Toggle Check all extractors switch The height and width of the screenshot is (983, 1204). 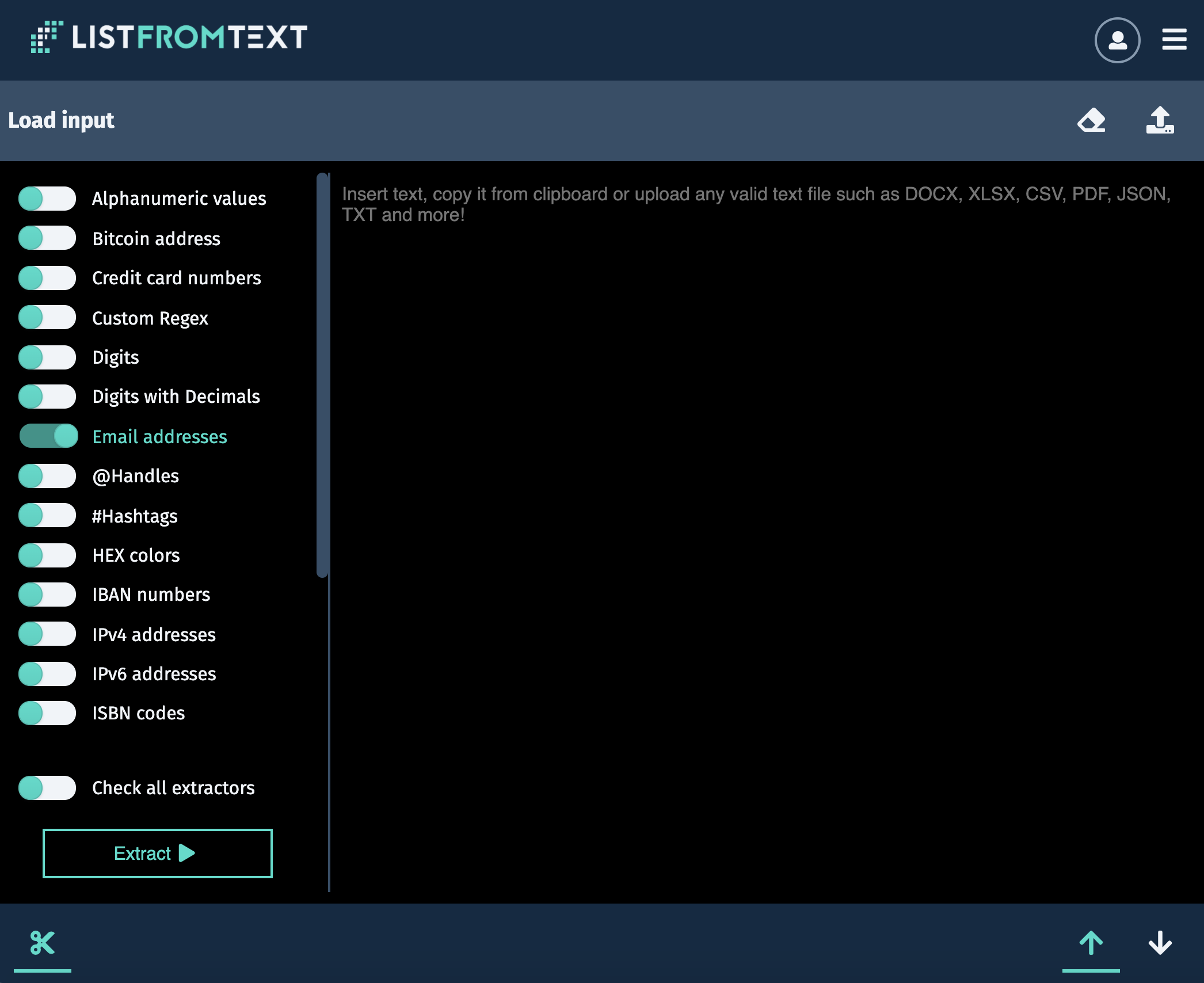tap(47, 788)
